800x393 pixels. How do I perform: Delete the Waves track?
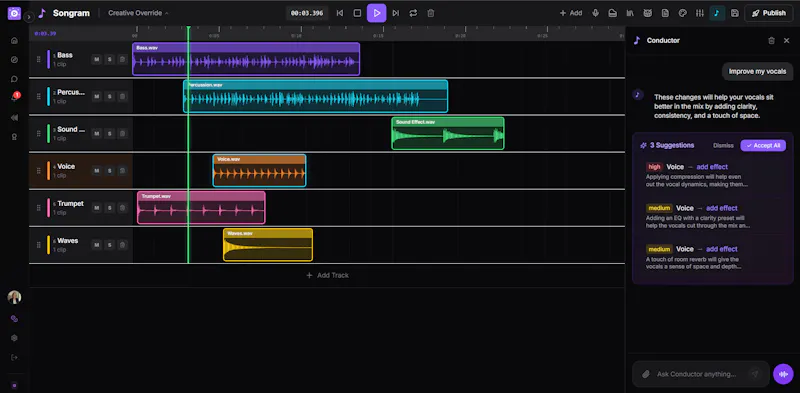(x=122, y=245)
